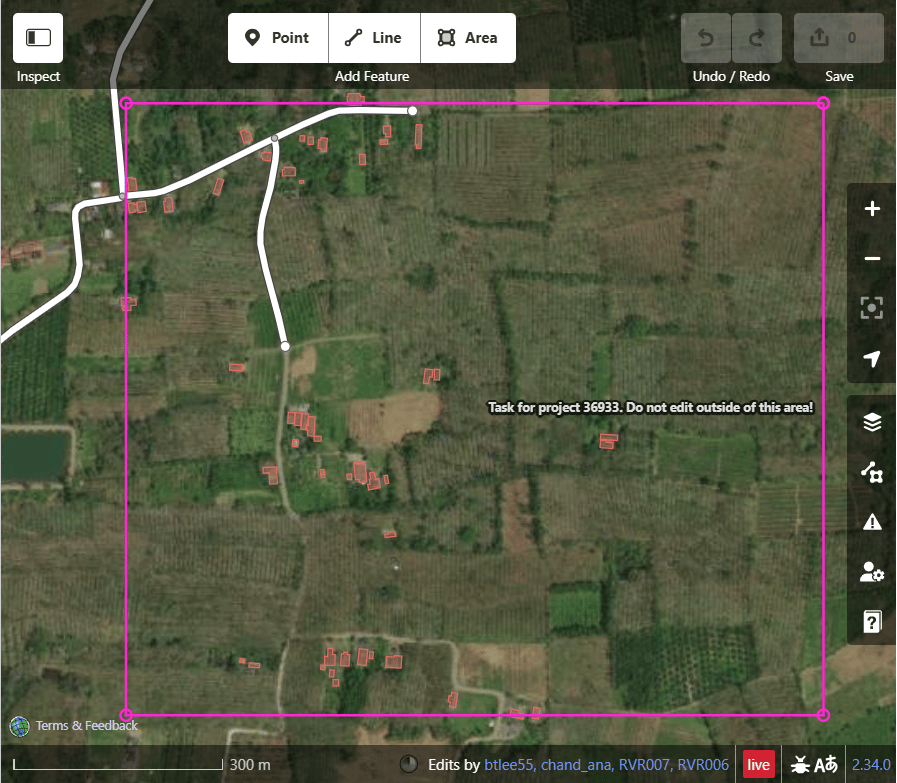
Task: Click the task area warning label text
Action: tap(650, 407)
